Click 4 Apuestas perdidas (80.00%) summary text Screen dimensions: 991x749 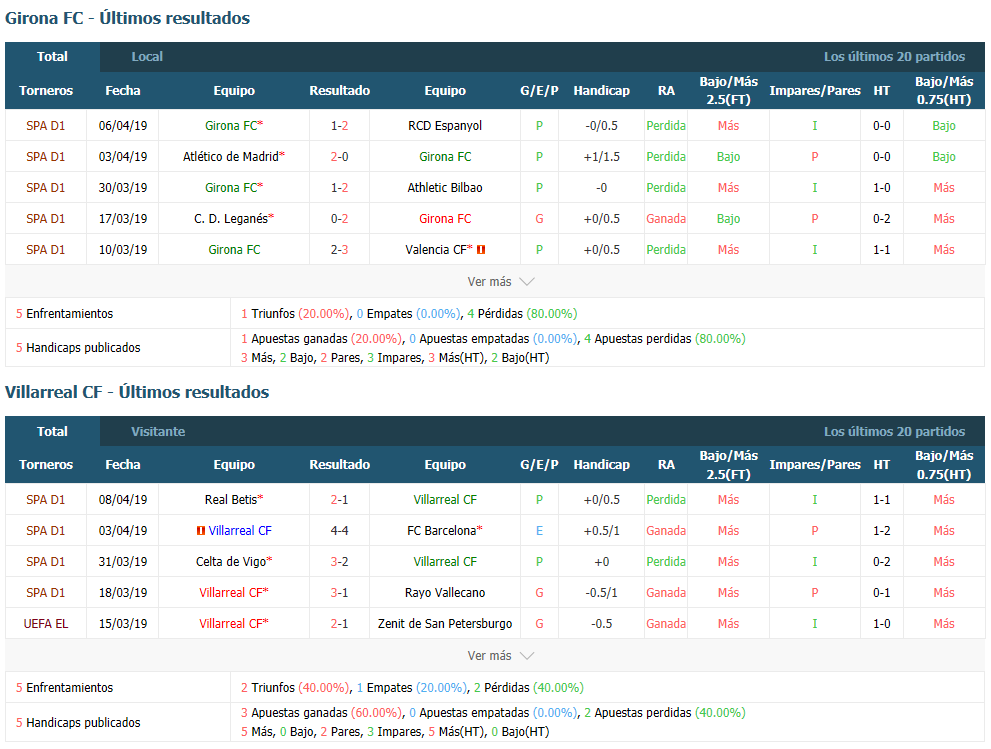[x=664, y=339]
